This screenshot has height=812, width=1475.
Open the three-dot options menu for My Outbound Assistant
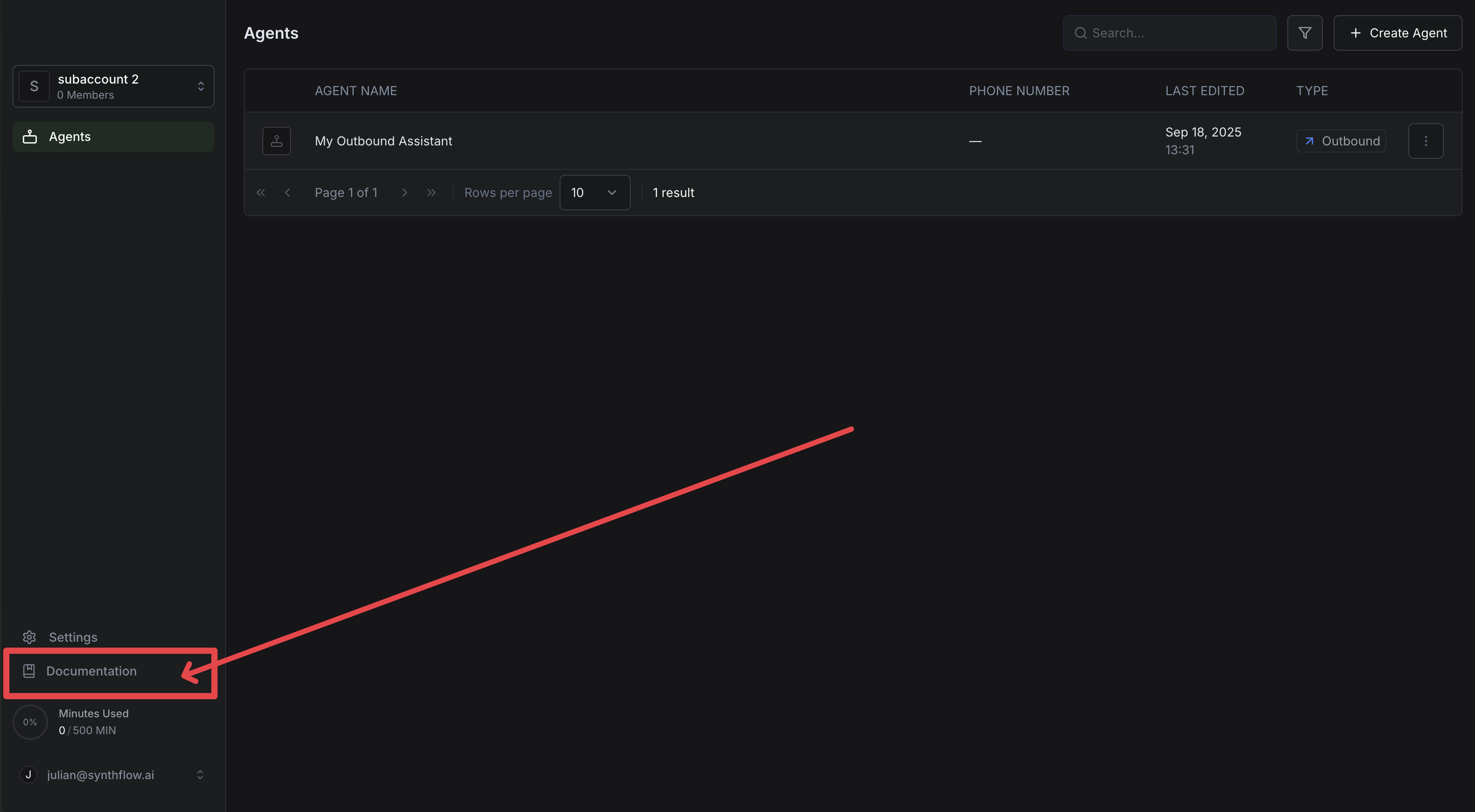[x=1426, y=141]
